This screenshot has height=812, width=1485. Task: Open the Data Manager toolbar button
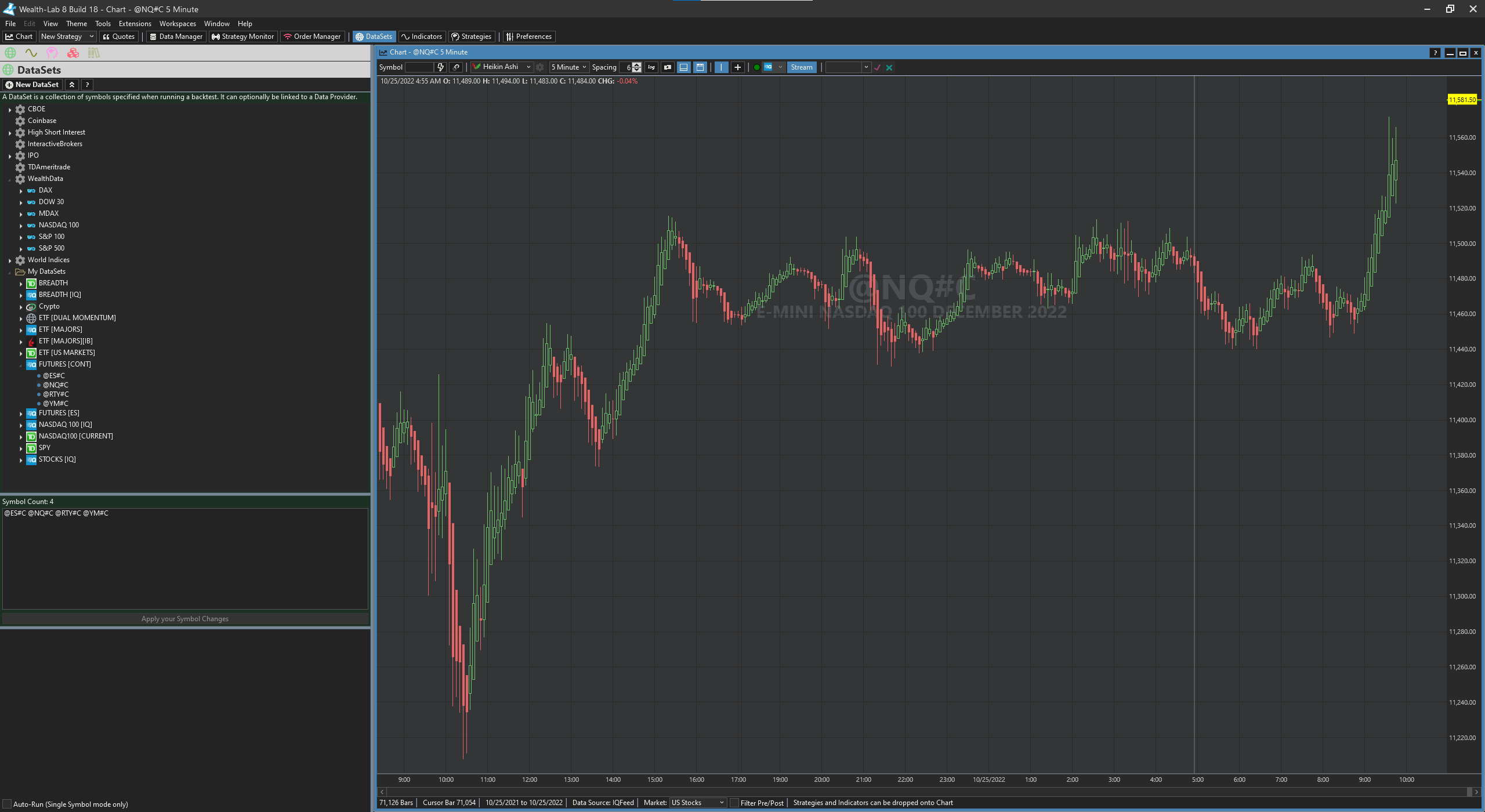pyautogui.click(x=176, y=37)
